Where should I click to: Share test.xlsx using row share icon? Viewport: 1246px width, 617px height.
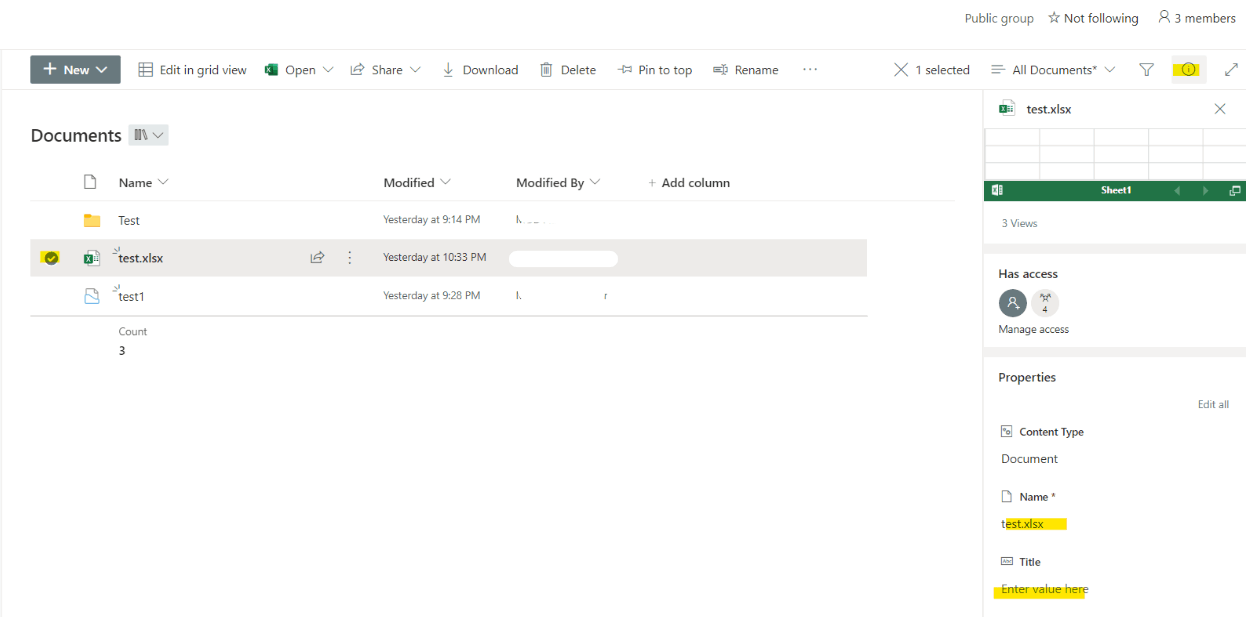[x=317, y=258]
